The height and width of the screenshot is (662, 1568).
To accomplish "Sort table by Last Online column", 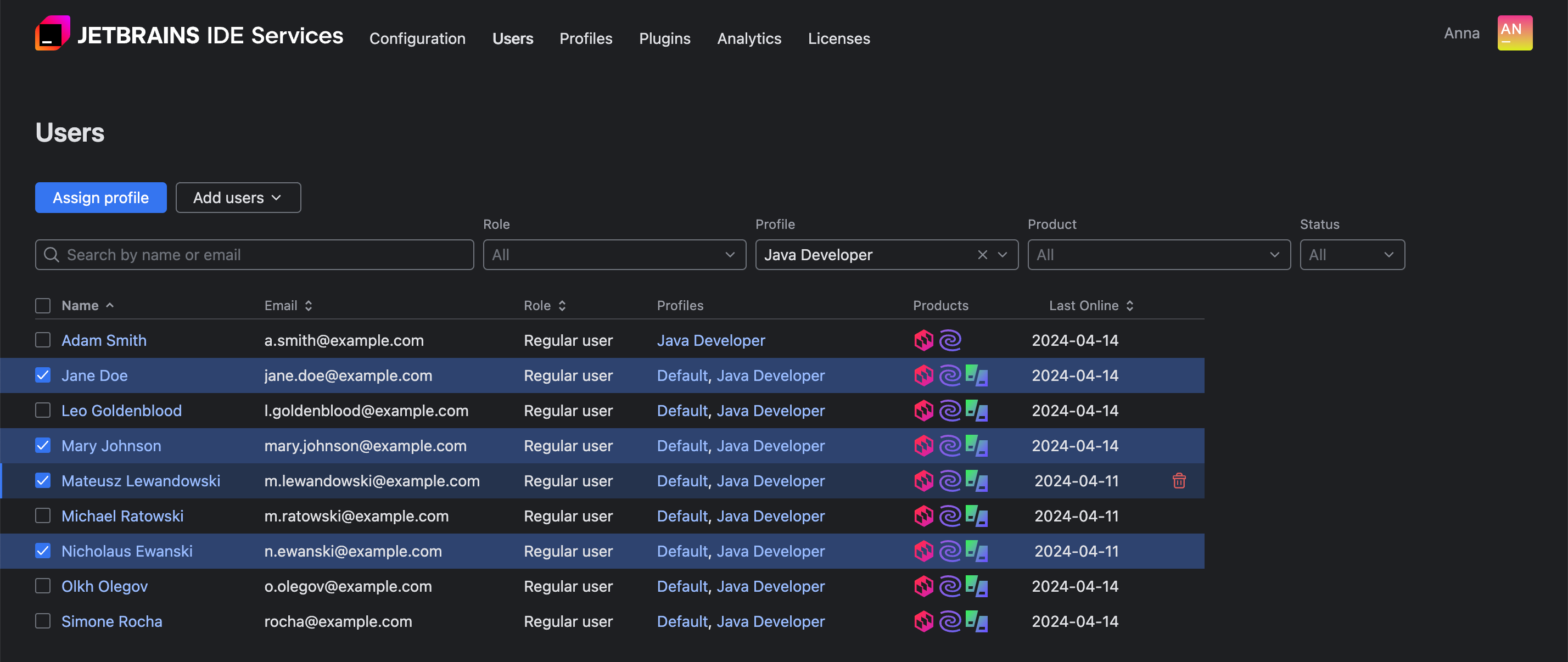I will tap(1091, 305).
